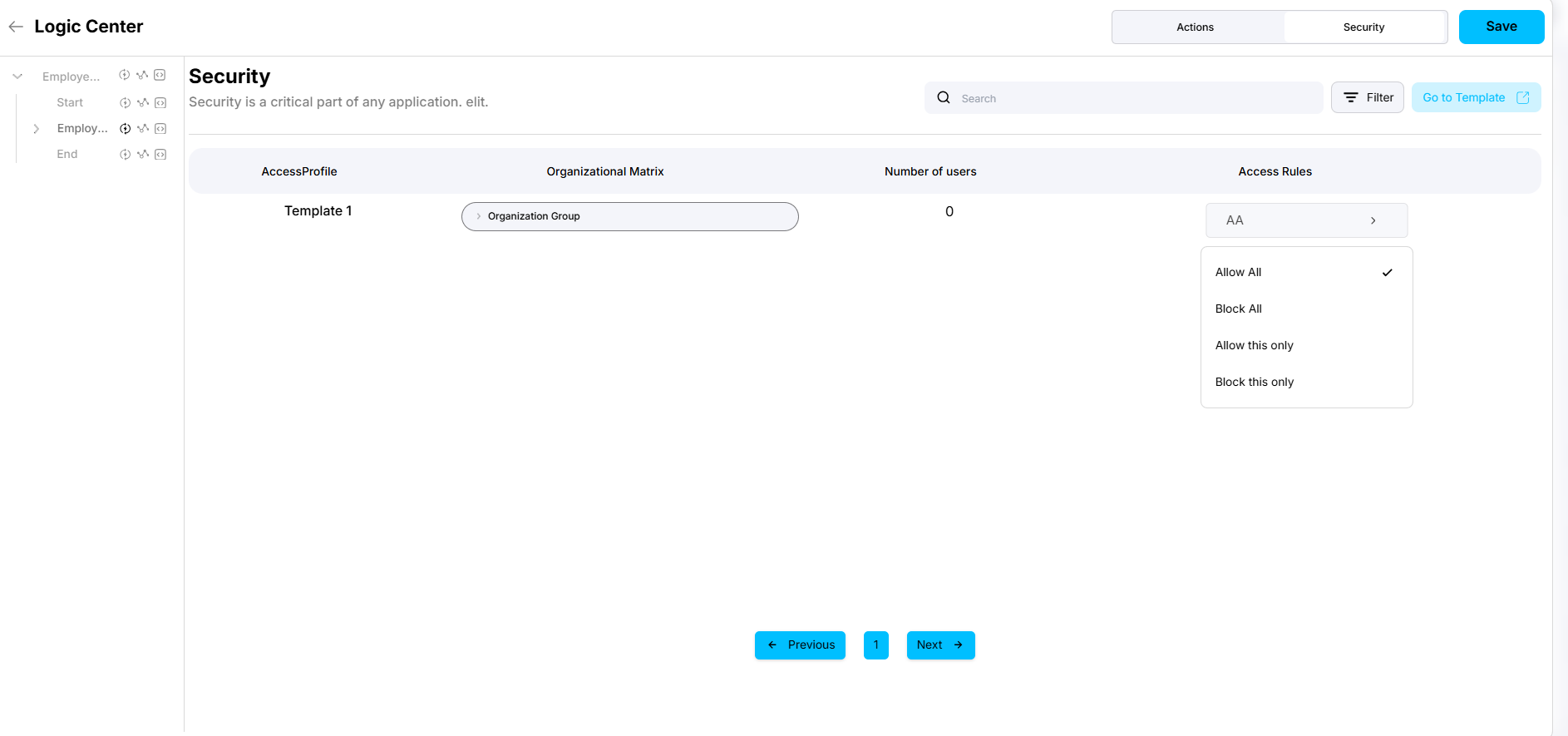
Task: Click the lightning action icon in the End row
Action: click(x=125, y=155)
